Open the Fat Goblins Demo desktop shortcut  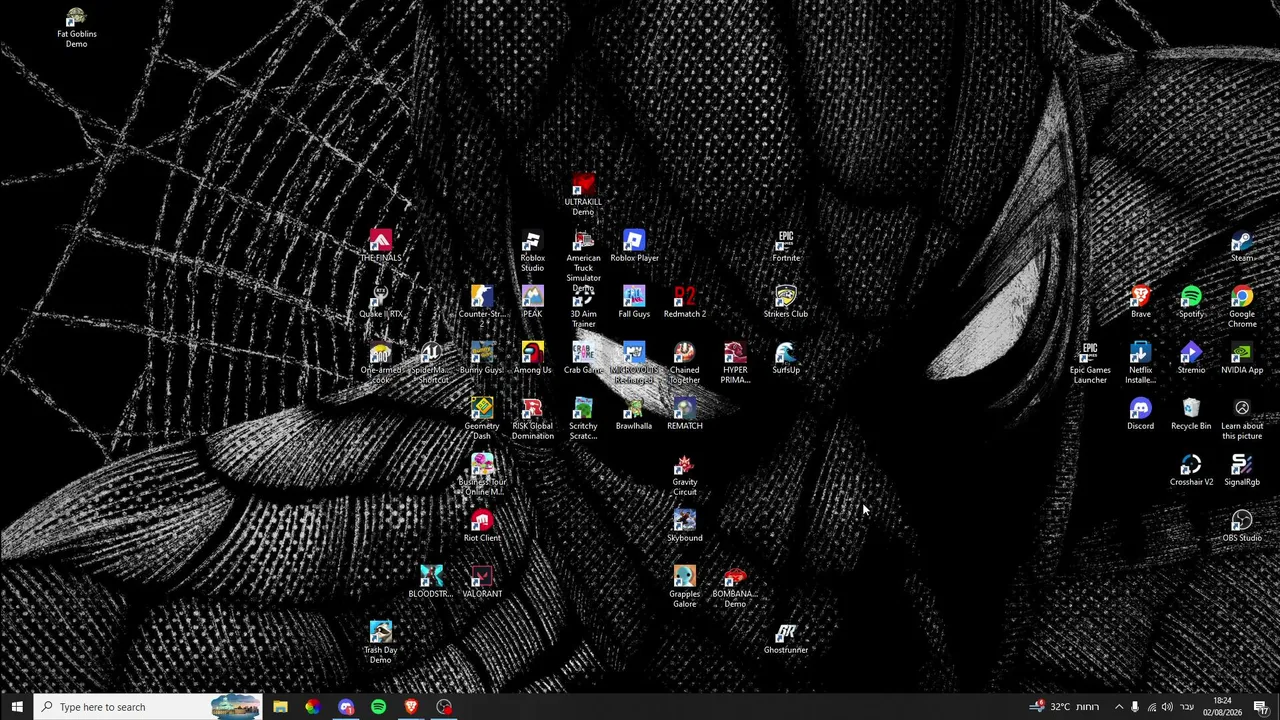click(76, 28)
